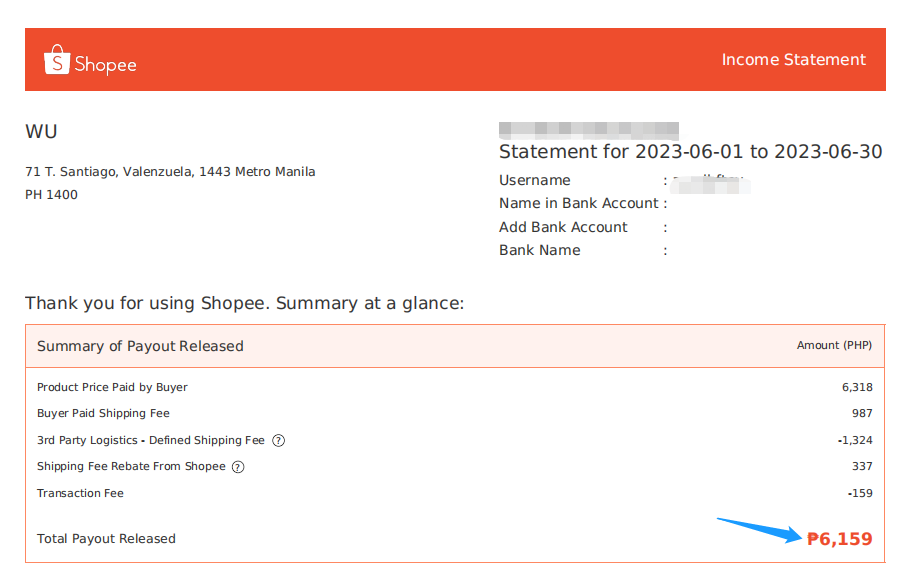Click the total payout amount ₱6,159
921x579 pixels.
(839, 538)
